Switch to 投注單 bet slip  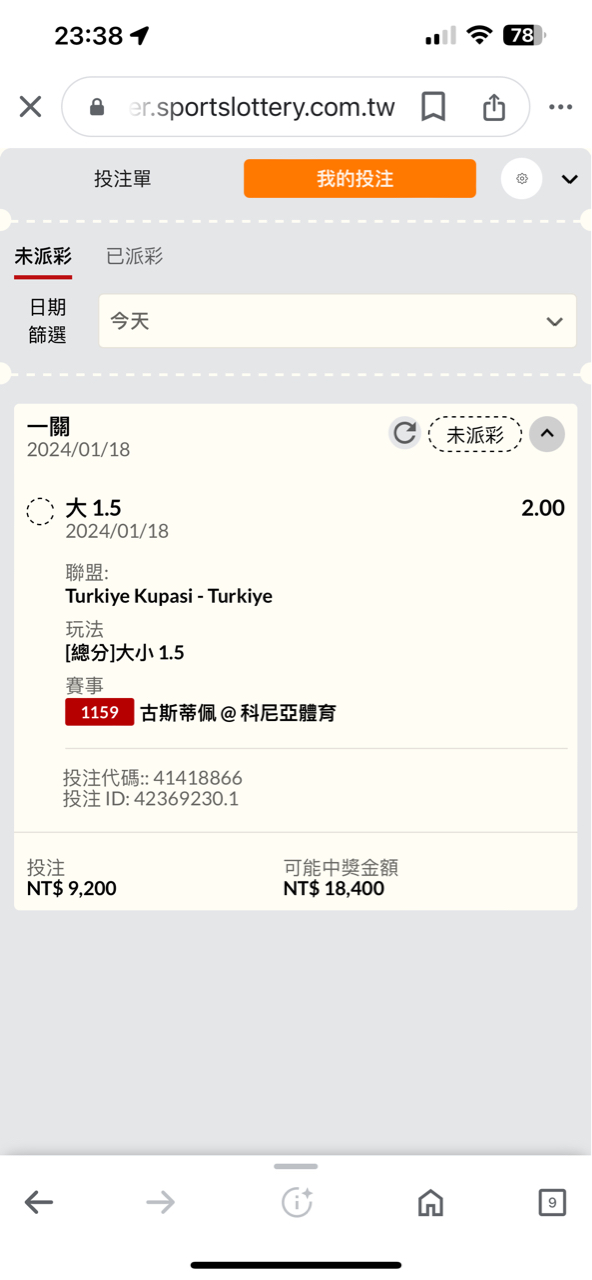click(123, 179)
